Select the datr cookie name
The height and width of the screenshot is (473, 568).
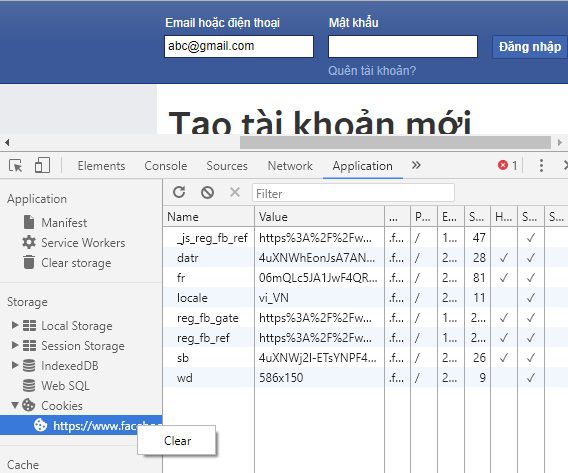pos(188,258)
